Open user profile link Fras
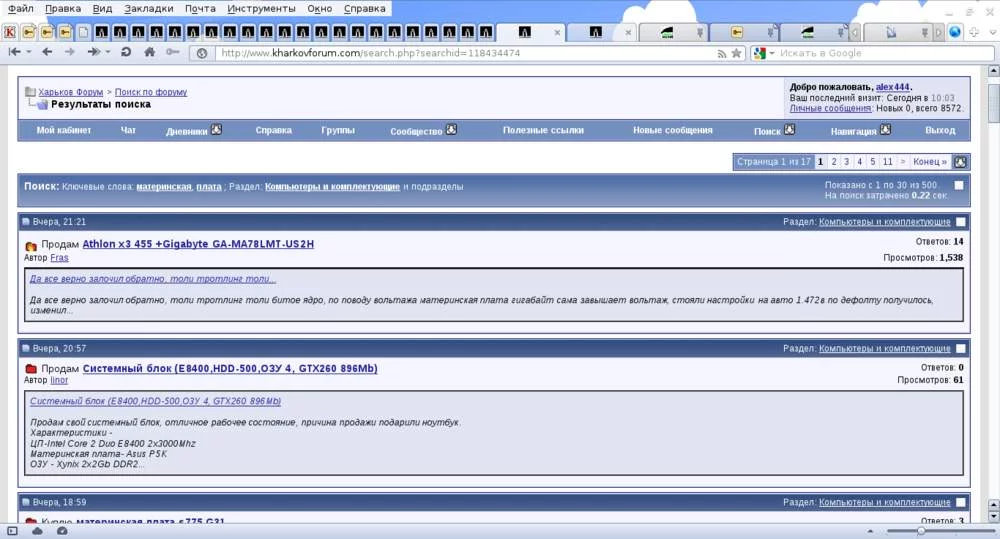 pos(59,258)
